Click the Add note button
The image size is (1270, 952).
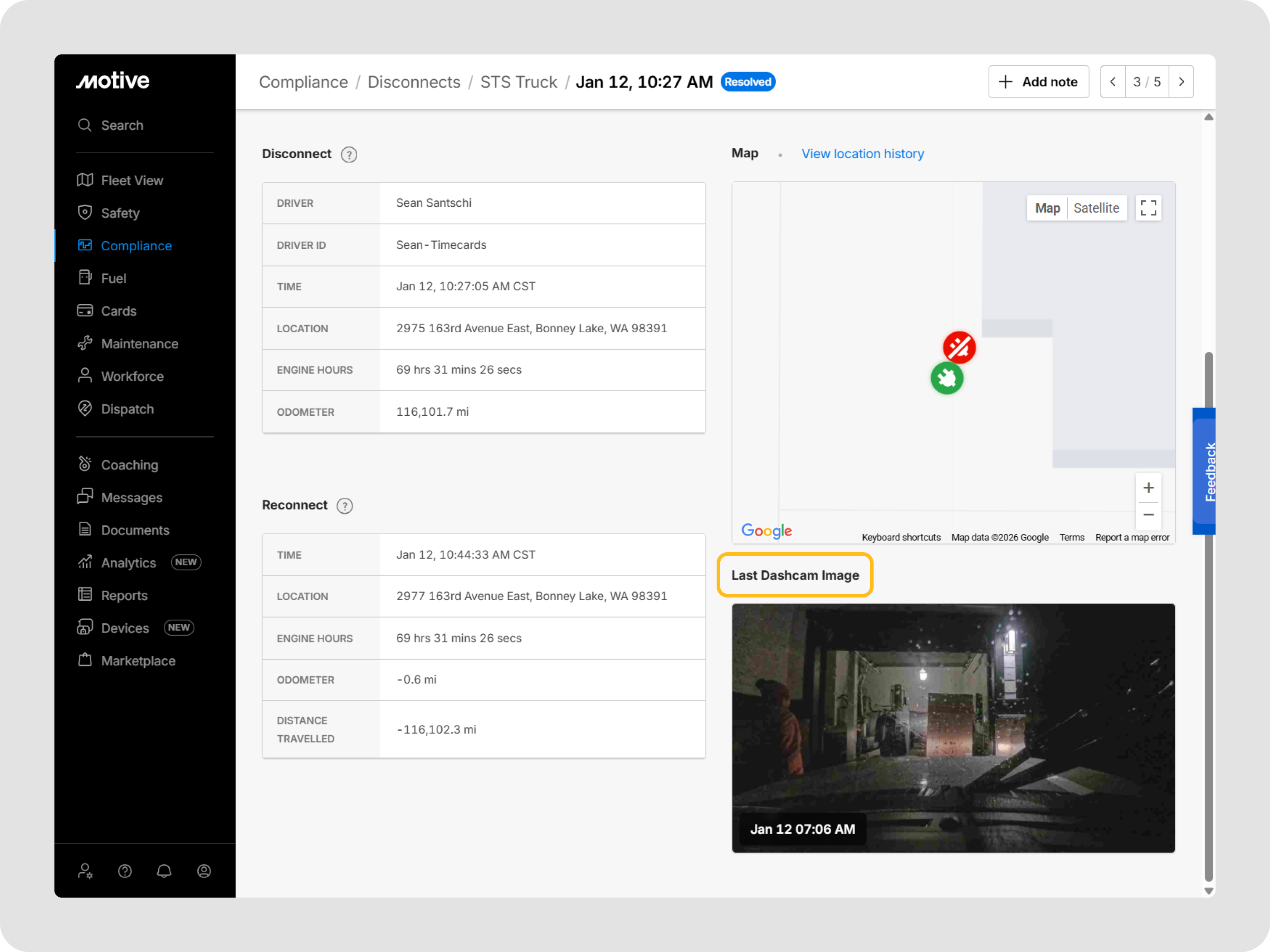click(x=1038, y=82)
